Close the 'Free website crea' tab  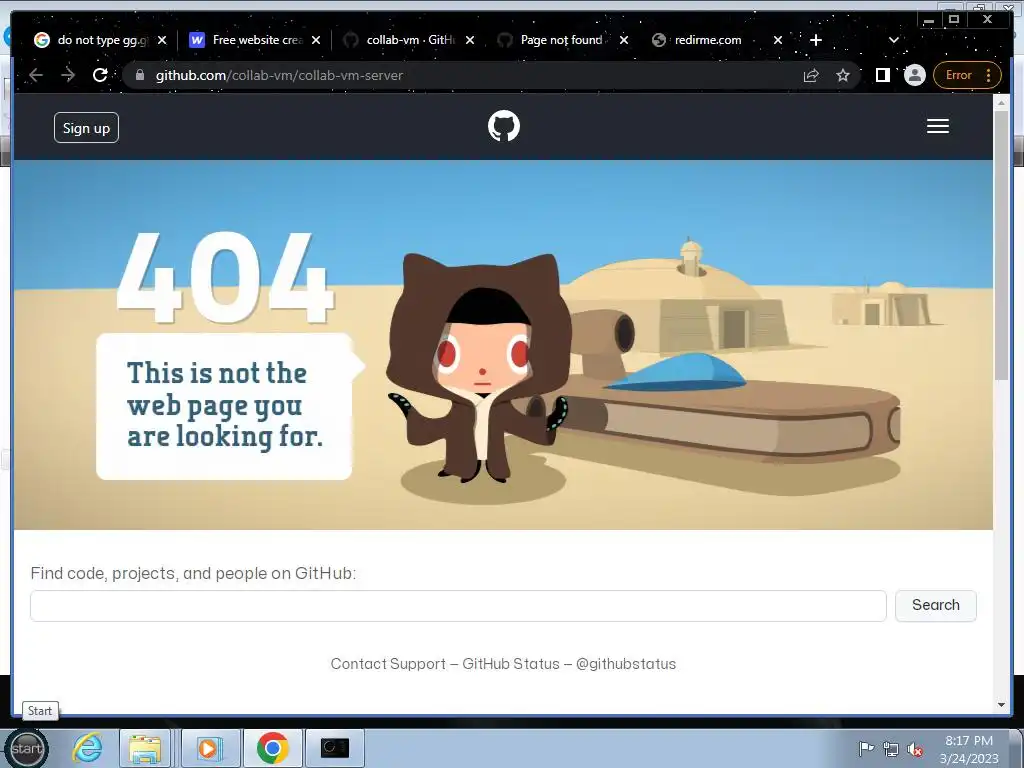316,40
